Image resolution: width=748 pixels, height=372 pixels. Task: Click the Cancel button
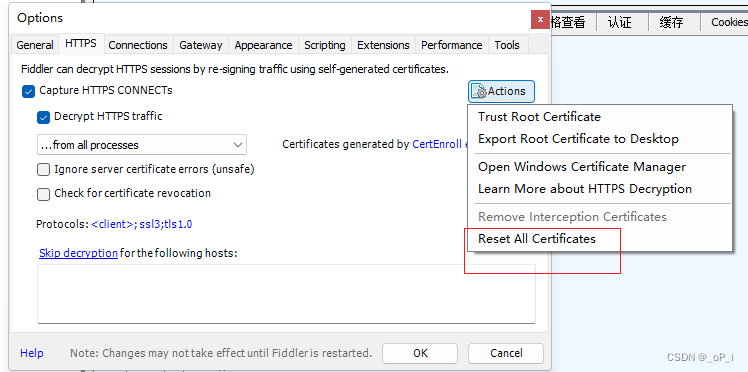506,353
